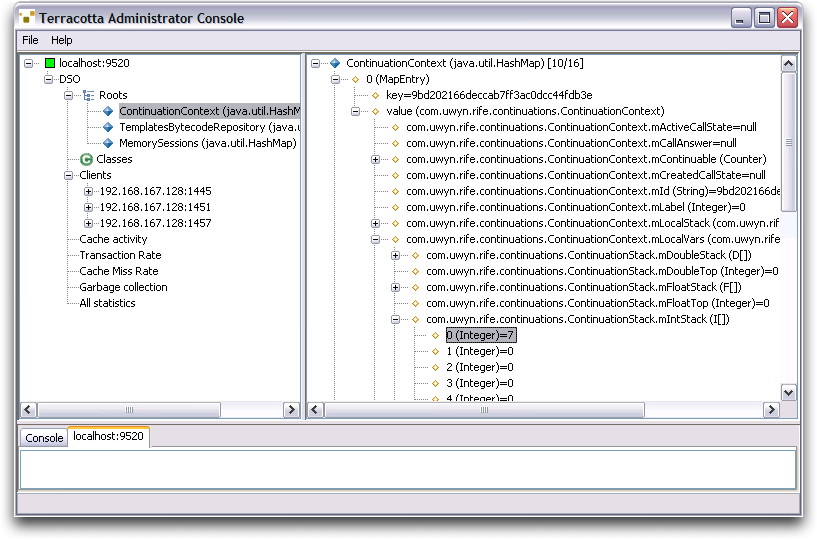Click right pane vertical scroll down arrow
The width and height of the screenshot is (817, 540).
pyautogui.click(x=788, y=392)
